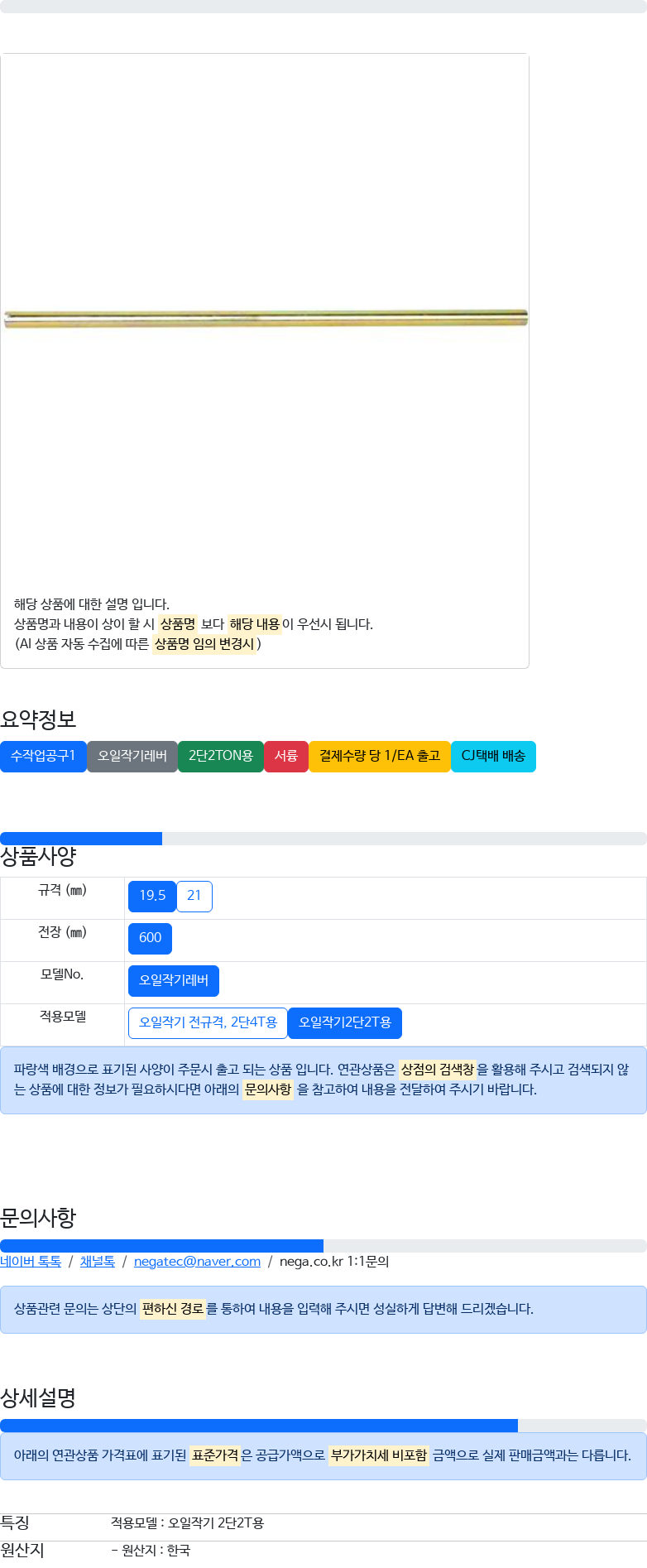Screen dimensions: 647x1568
Task: Click the product lever image
Action: tap(266, 318)
